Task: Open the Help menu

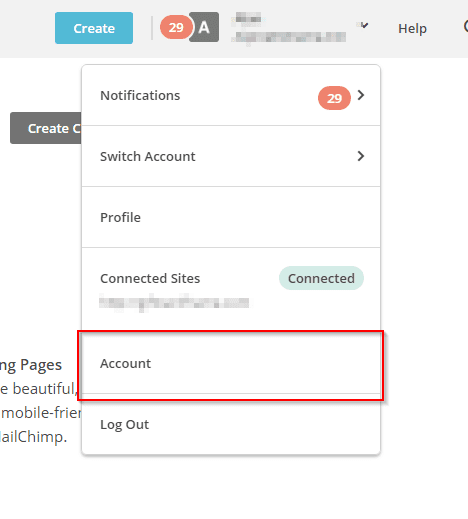Action: tap(412, 29)
